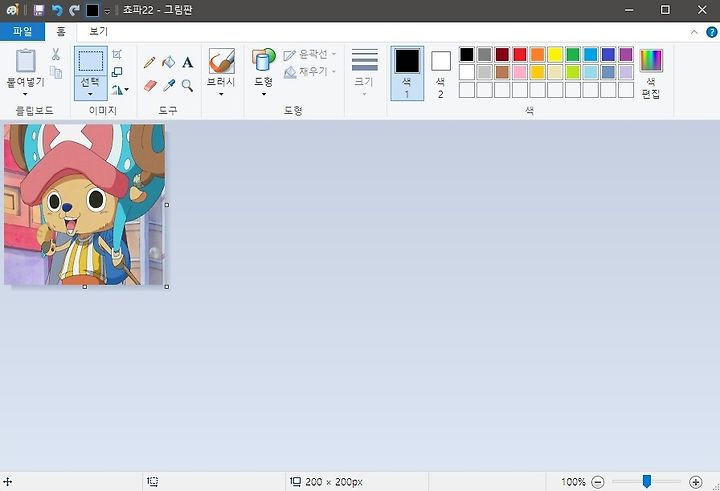Pick the purple color swatch
720x491 pixels.
tap(626, 55)
